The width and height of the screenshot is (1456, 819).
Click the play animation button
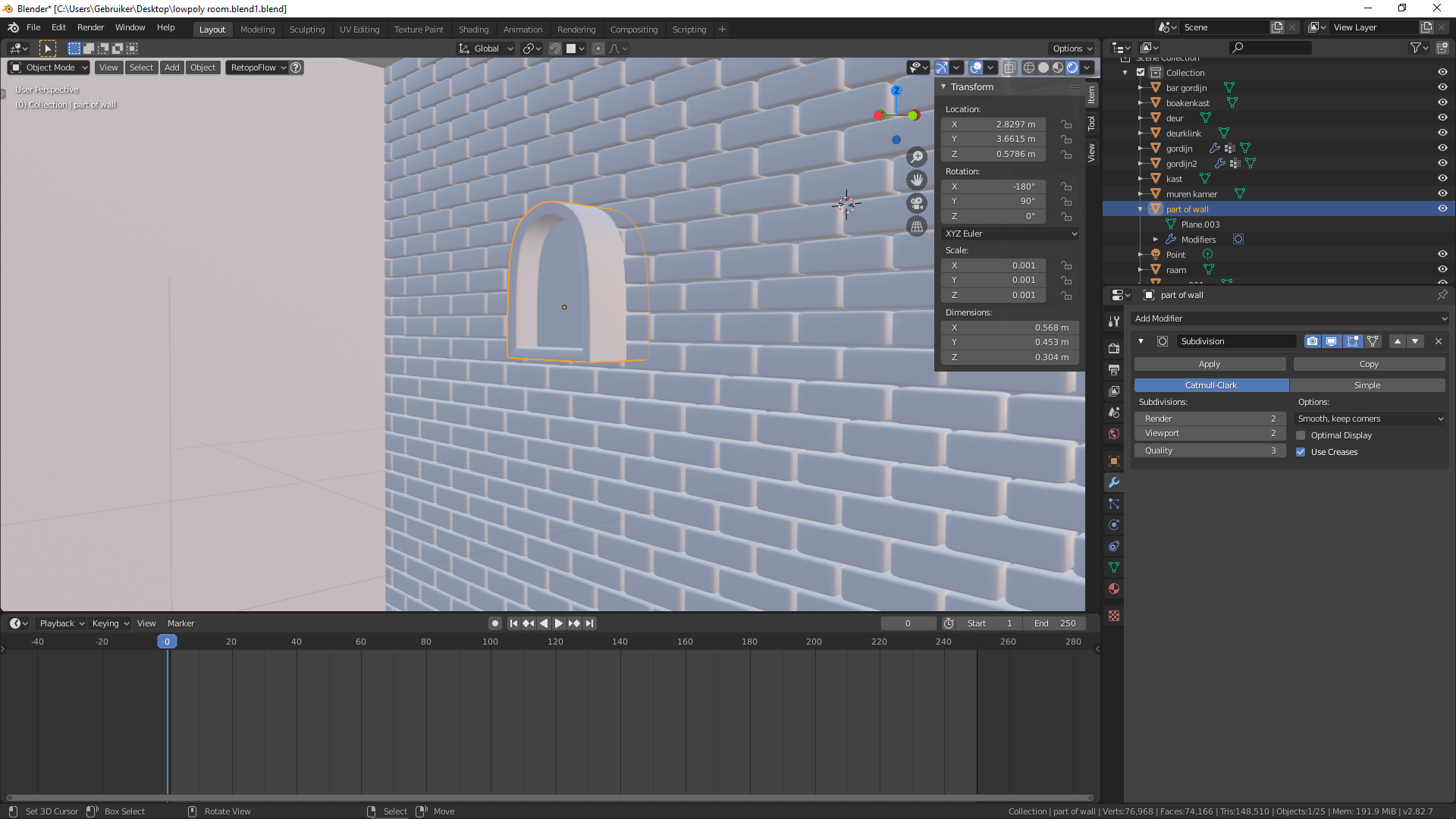click(559, 623)
